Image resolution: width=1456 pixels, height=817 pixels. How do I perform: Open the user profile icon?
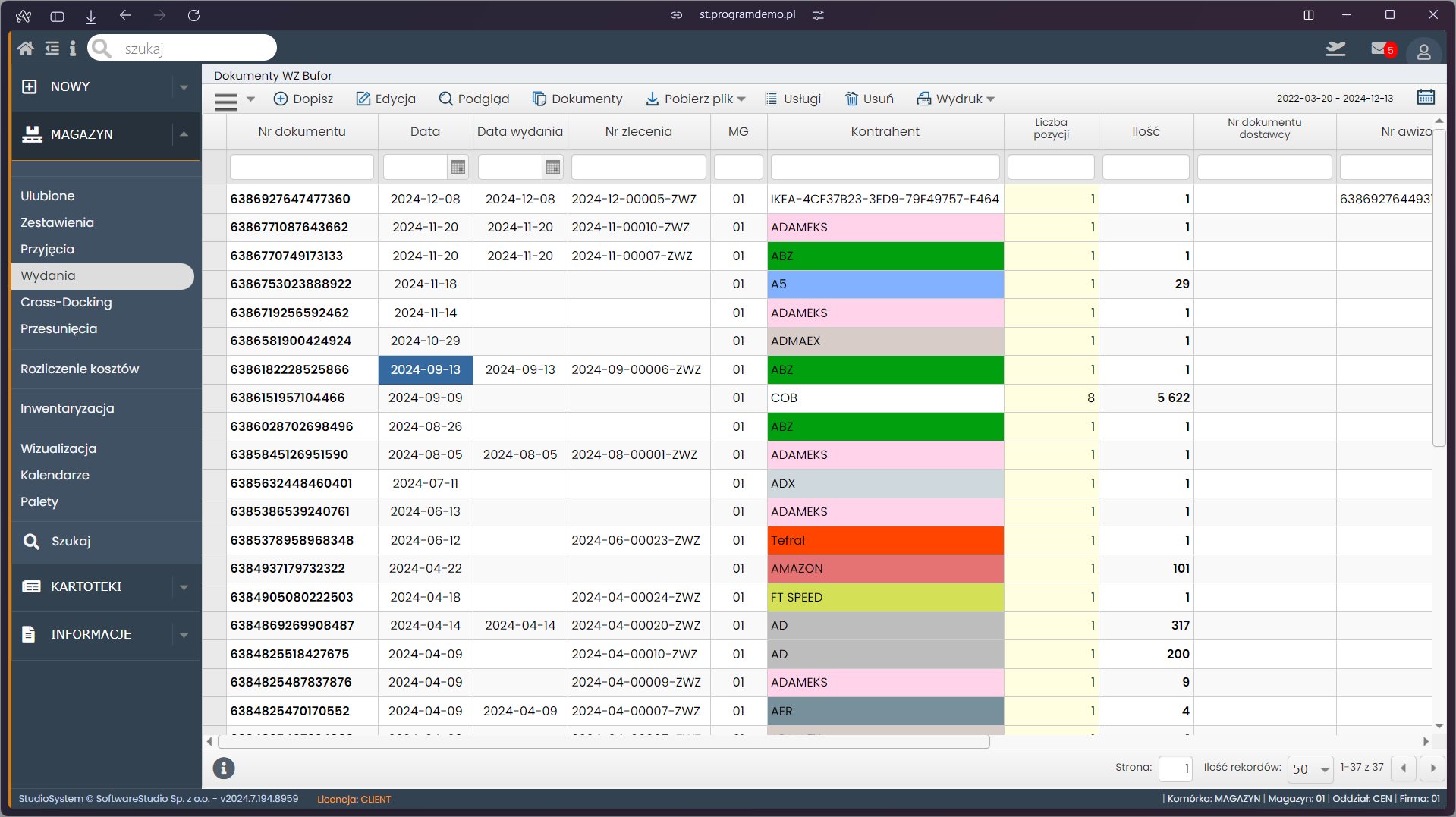1423,52
